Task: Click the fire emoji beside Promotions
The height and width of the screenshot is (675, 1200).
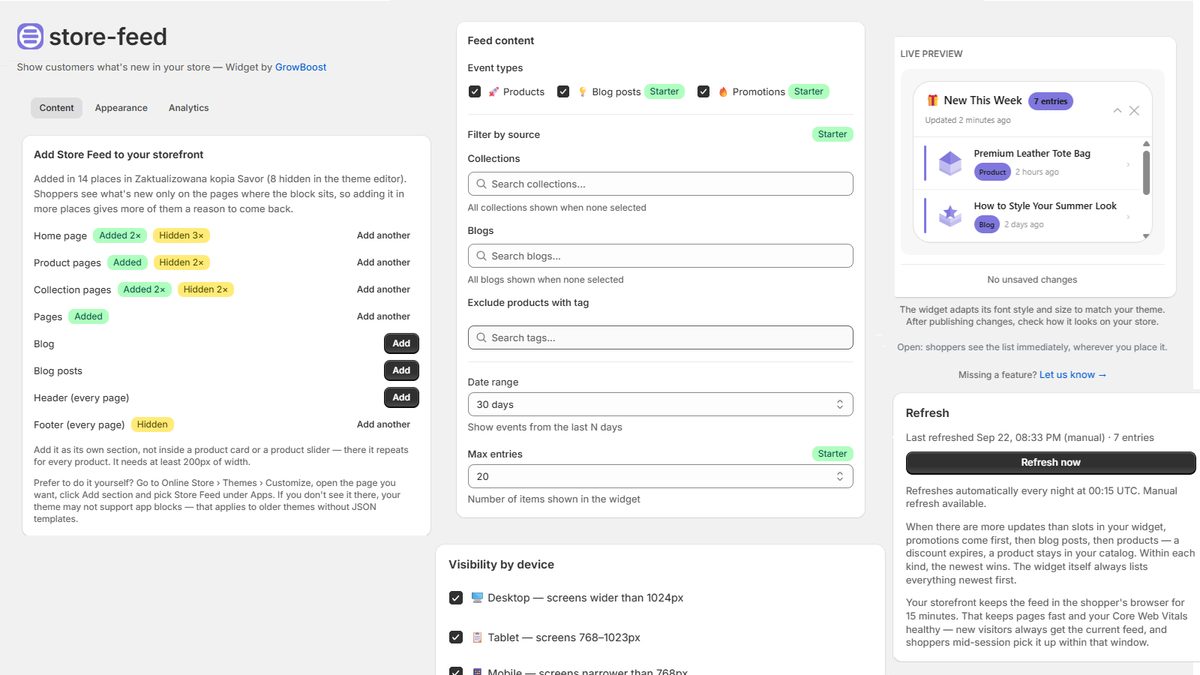Action: point(723,92)
